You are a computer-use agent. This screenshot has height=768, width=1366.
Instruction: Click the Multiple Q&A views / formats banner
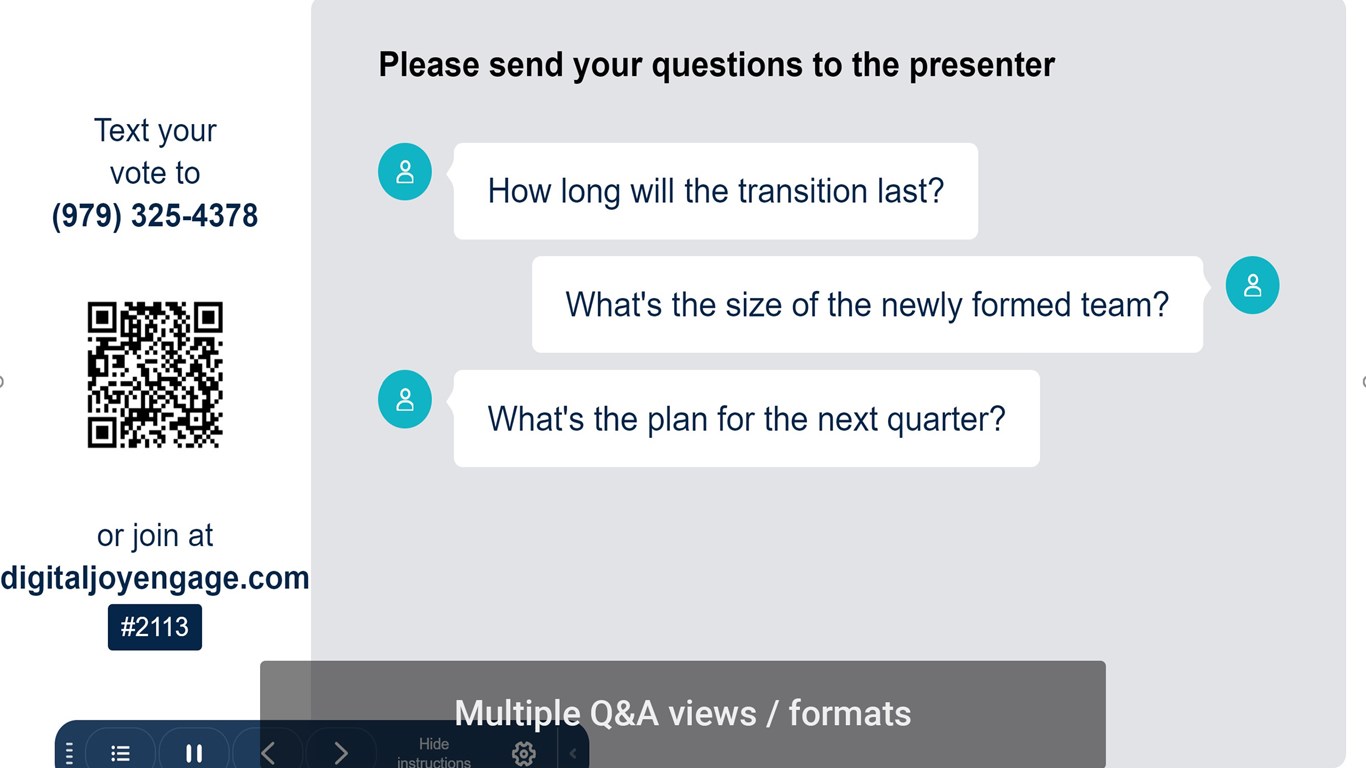[683, 713]
